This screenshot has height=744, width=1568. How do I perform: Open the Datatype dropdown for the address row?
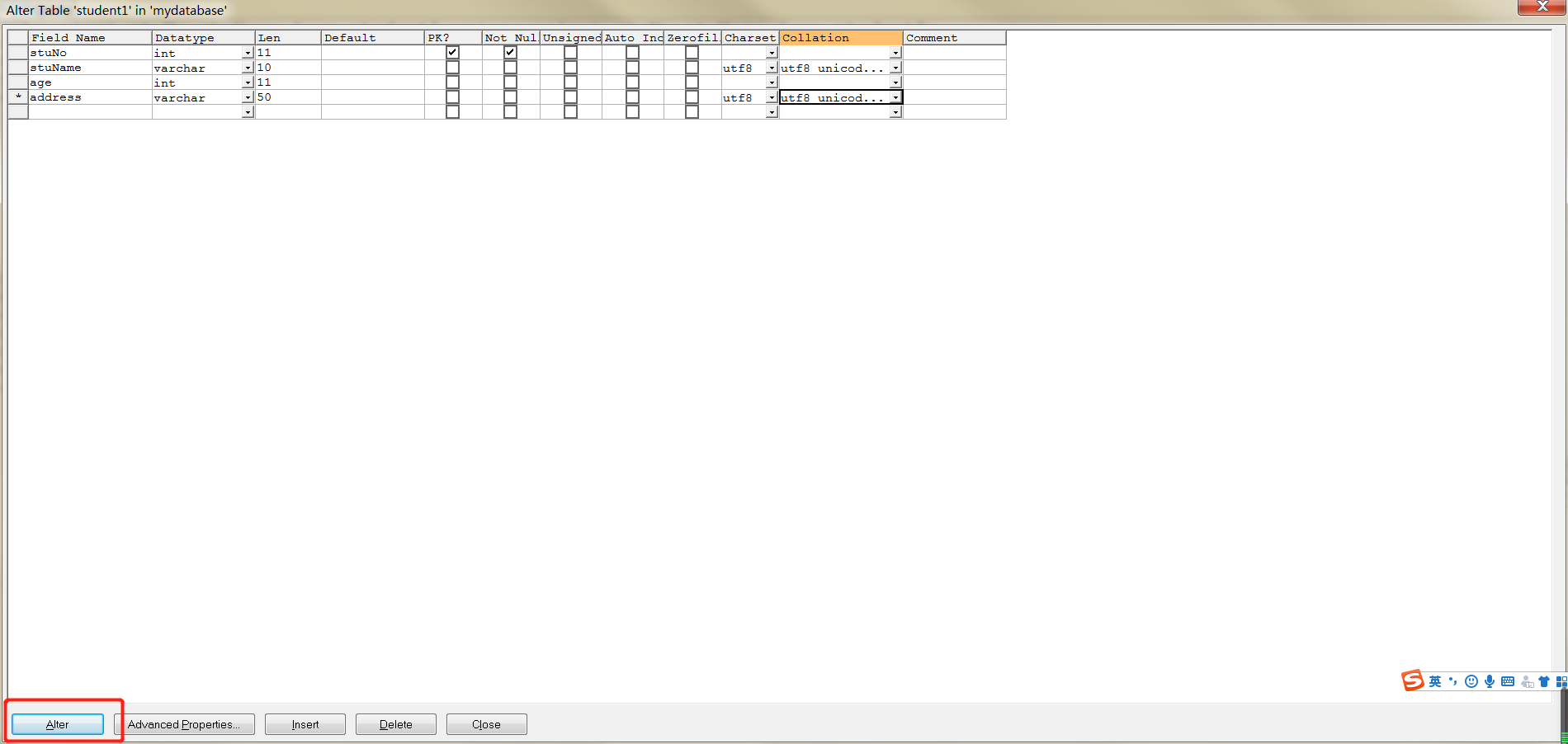[x=248, y=97]
